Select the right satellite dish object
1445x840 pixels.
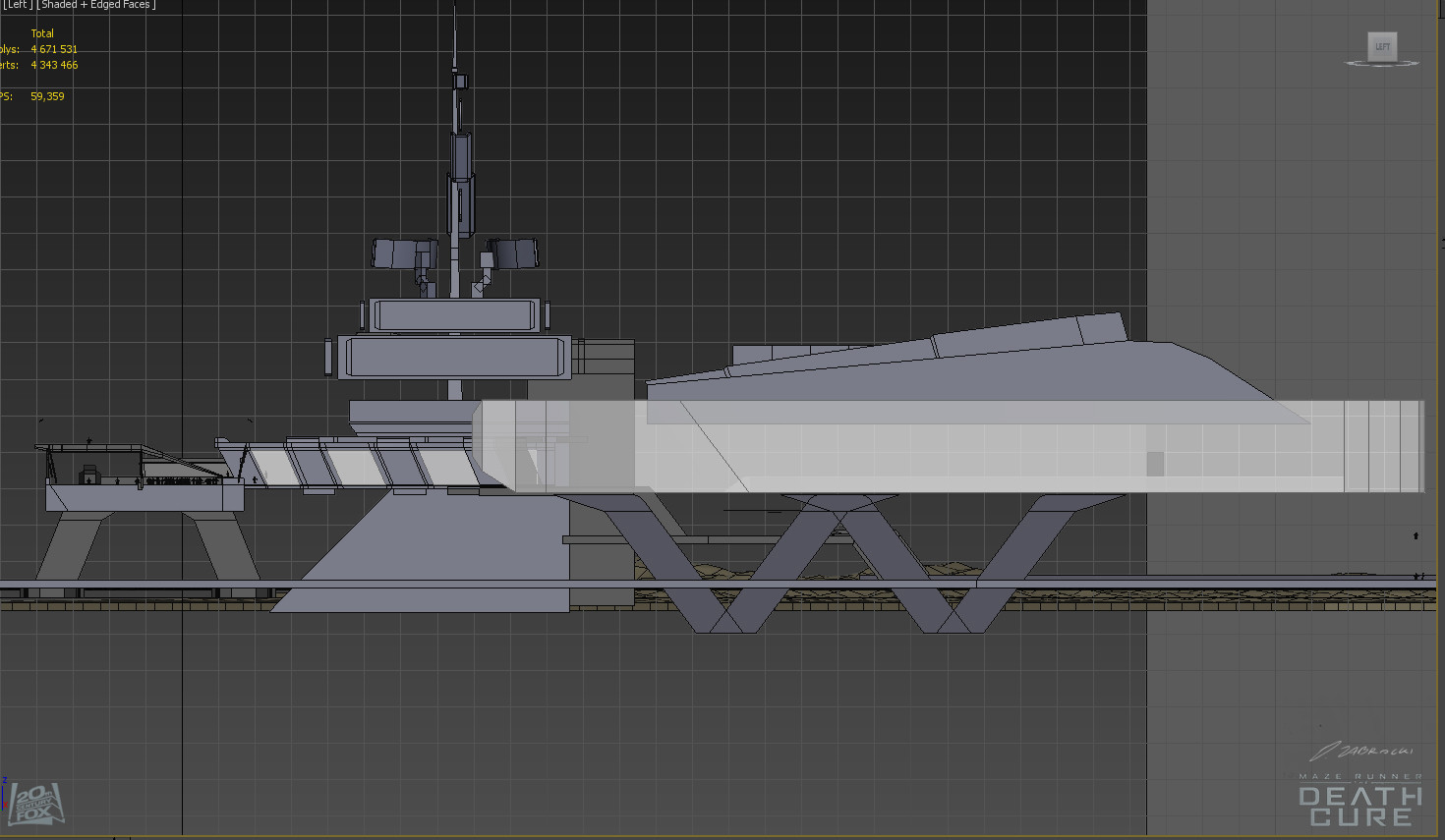[x=513, y=253]
